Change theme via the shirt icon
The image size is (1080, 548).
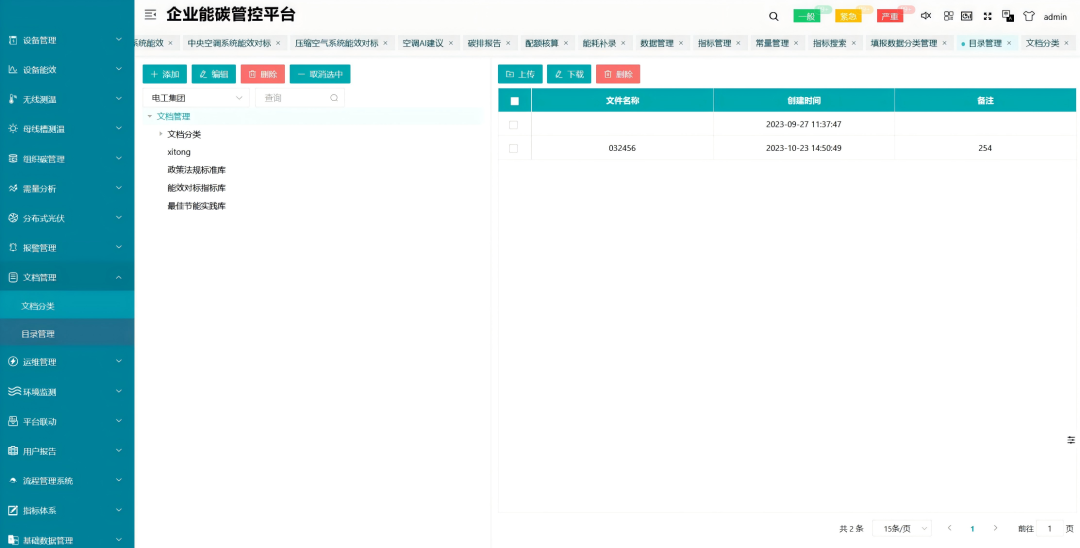[x=1029, y=16]
